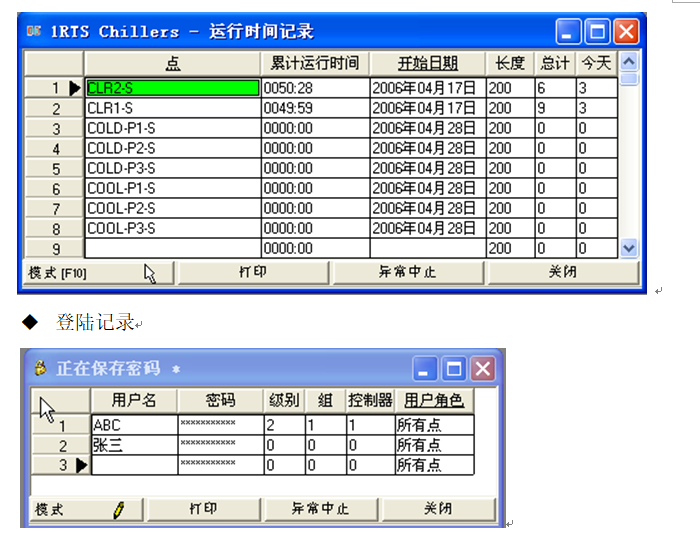The height and width of the screenshot is (540, 700).
Task: Click 打印 button in Chillers window
Action: [x=253, y=273]
